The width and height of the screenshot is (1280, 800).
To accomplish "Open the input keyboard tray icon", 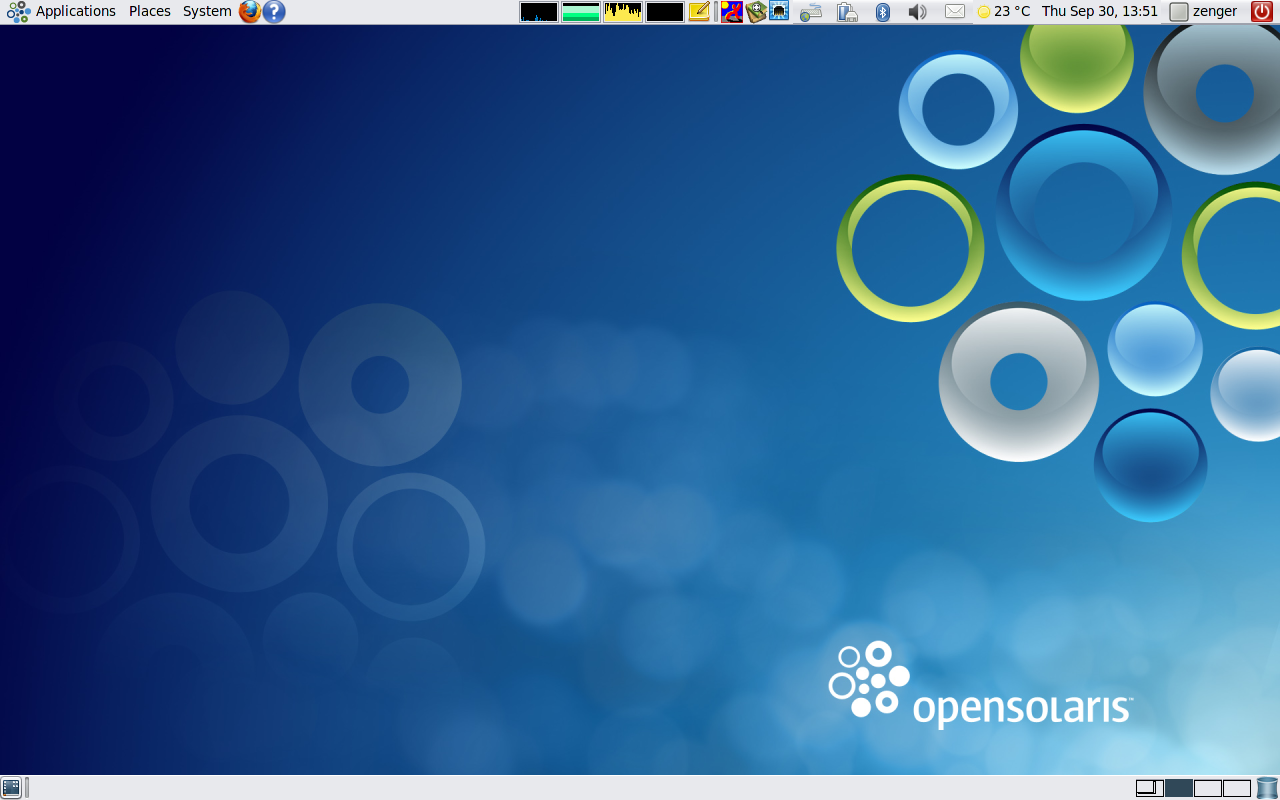I will 811,12.
